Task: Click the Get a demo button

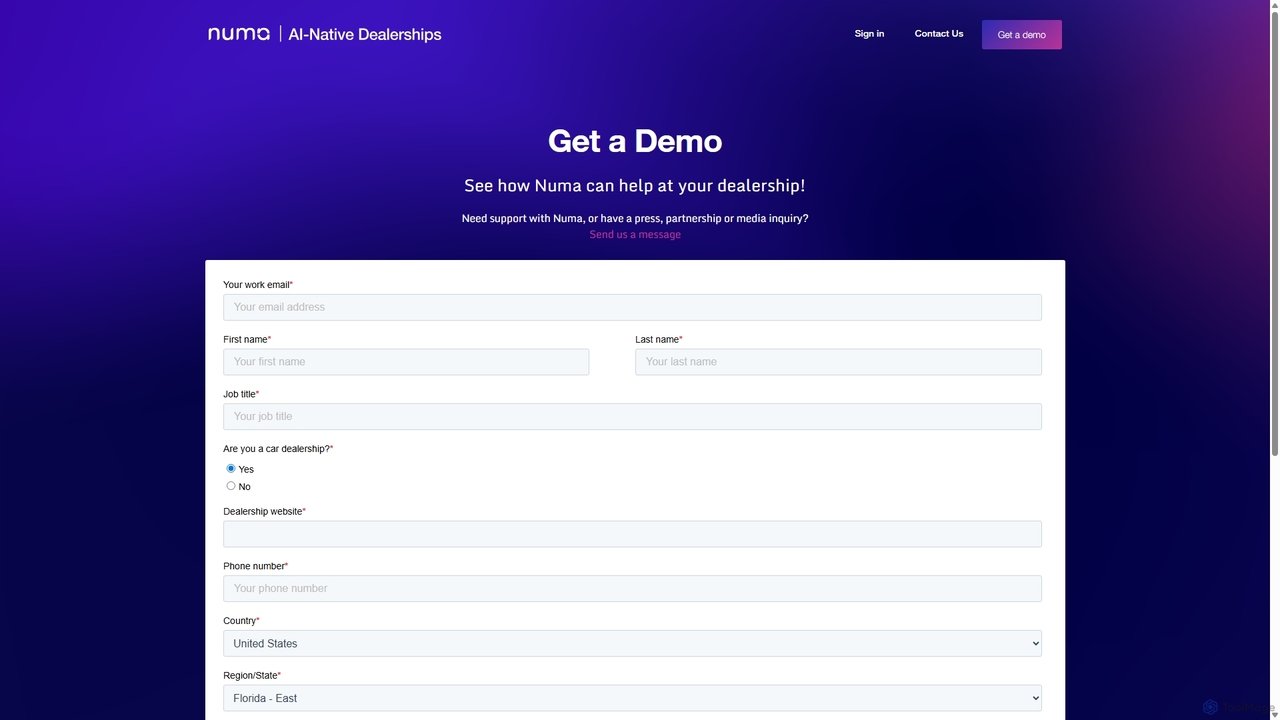Action: click(x=1022, y=35)
